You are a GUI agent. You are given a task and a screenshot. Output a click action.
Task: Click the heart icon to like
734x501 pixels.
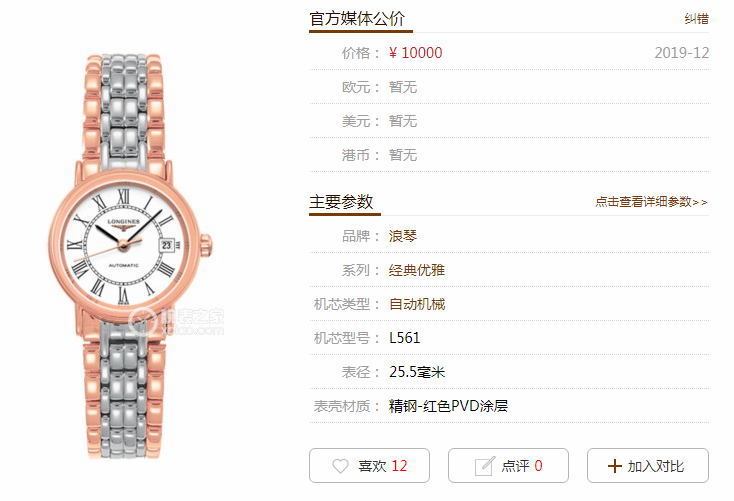(x=340, y=466)
